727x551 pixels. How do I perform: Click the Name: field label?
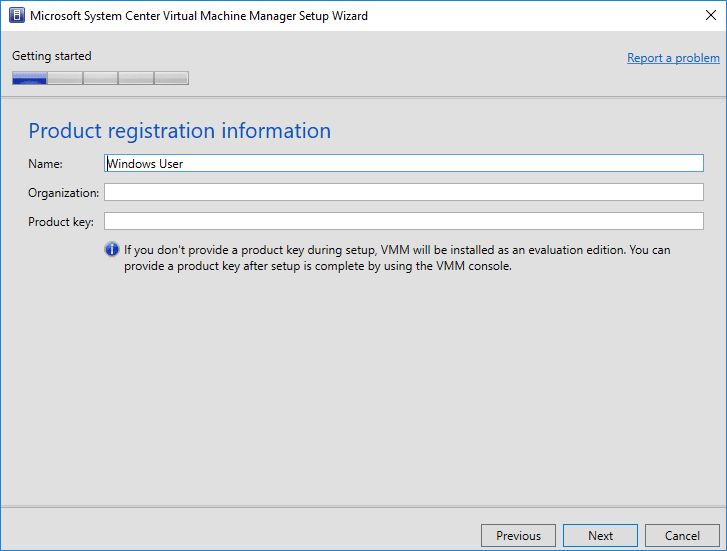point(45,164)
